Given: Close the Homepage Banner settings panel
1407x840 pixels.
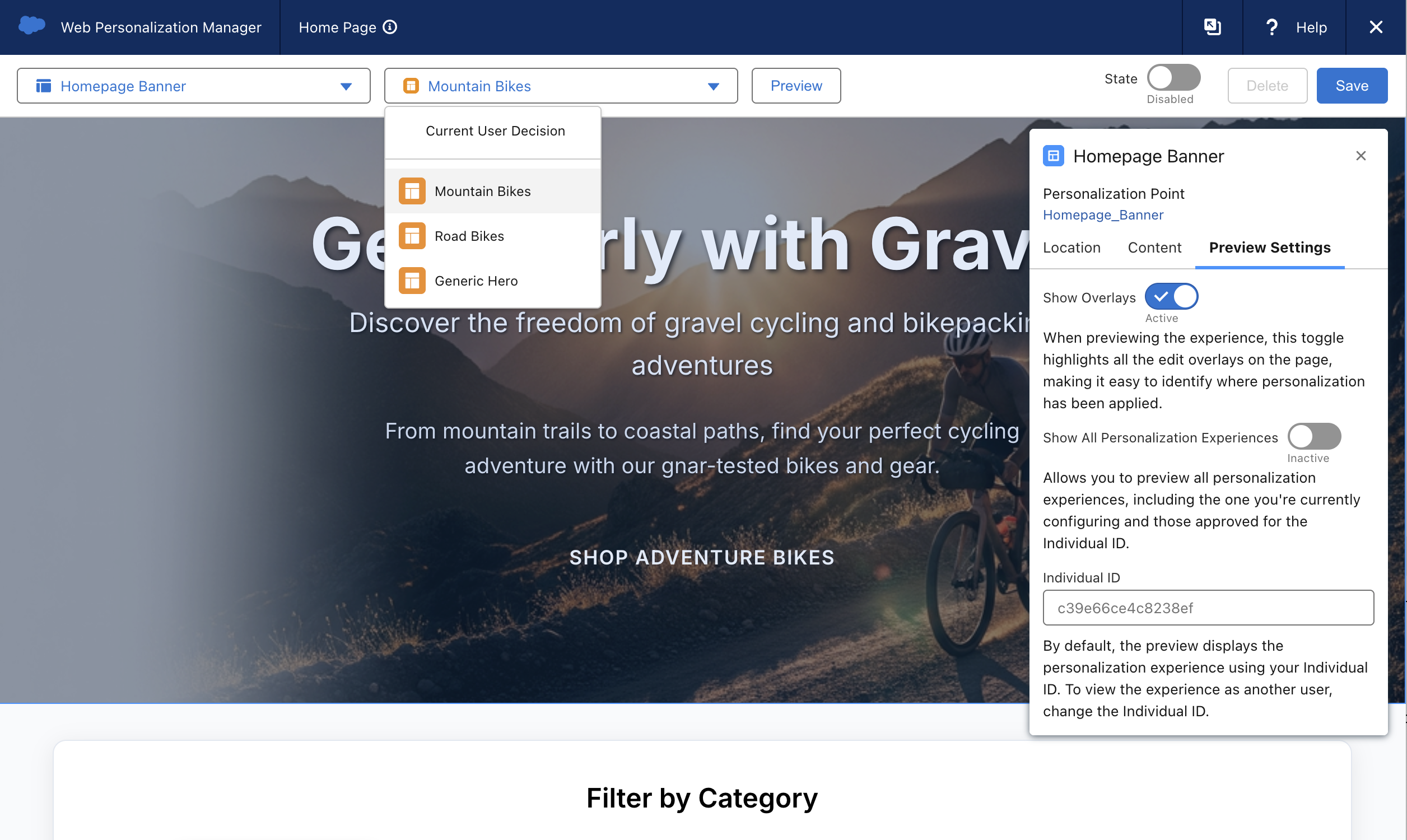Looking at the screenshot, I should (x=1361, y=156).
